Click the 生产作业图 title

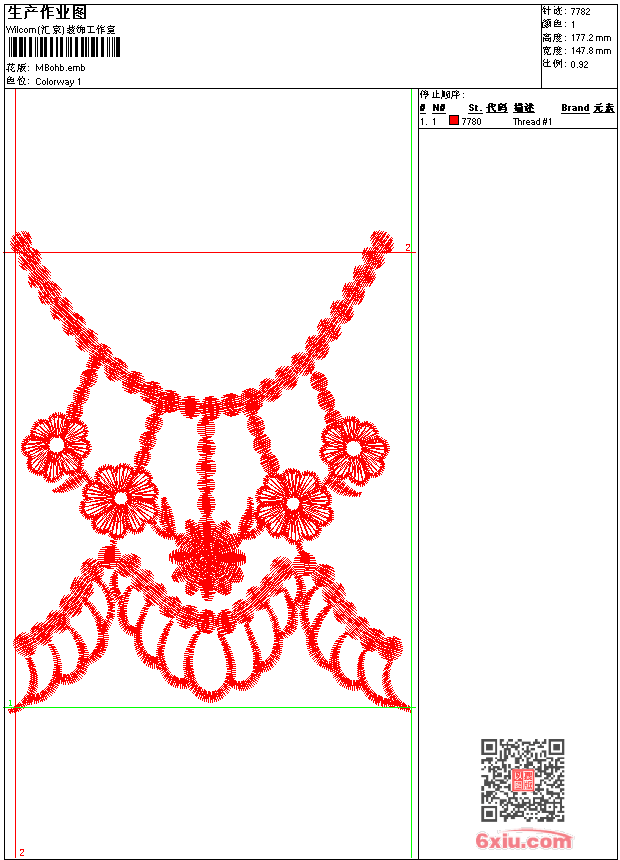pos(47,12)
